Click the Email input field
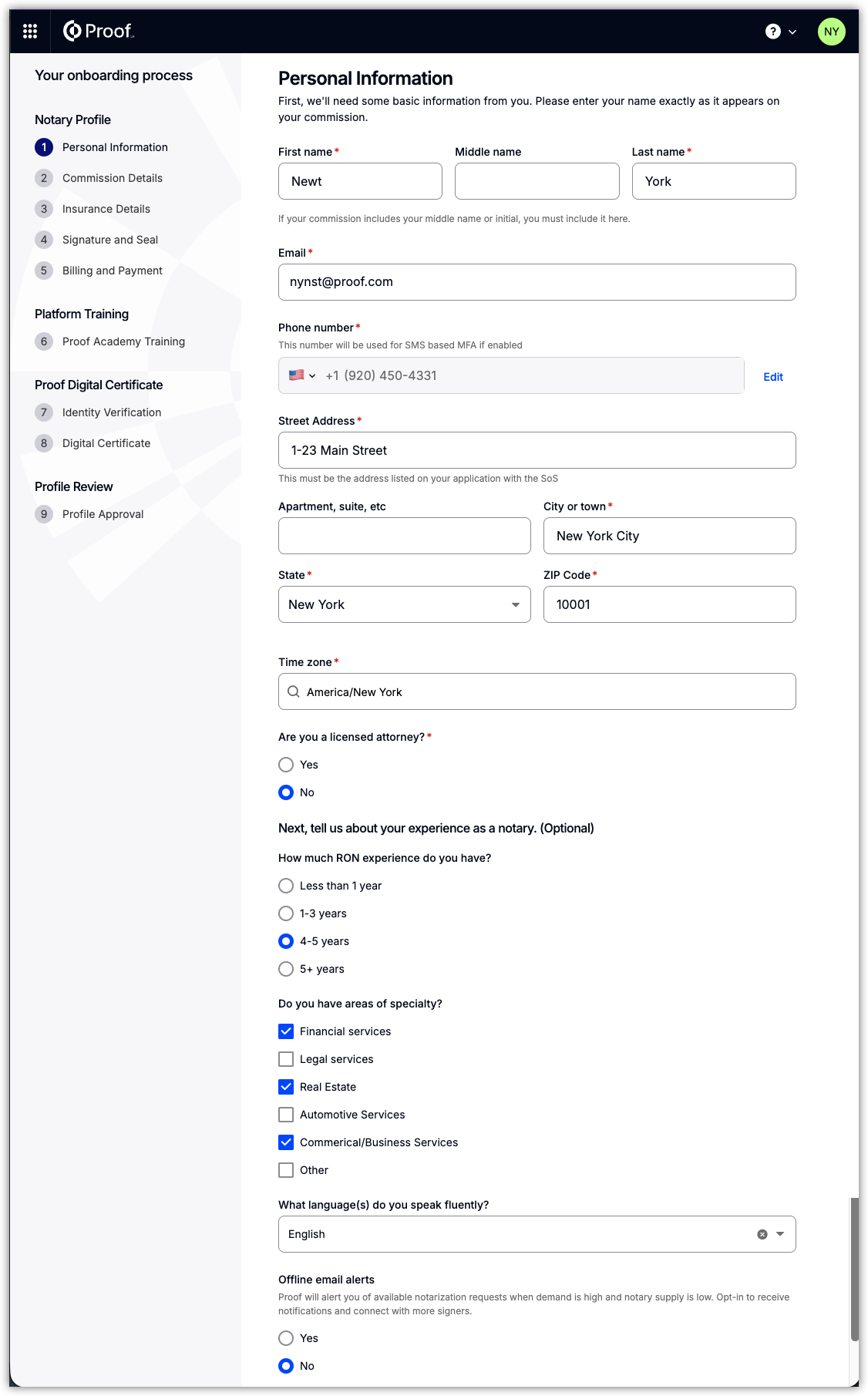Image resolution: width=868 pixels, height=1396 pixels. (x=537, y=282)
